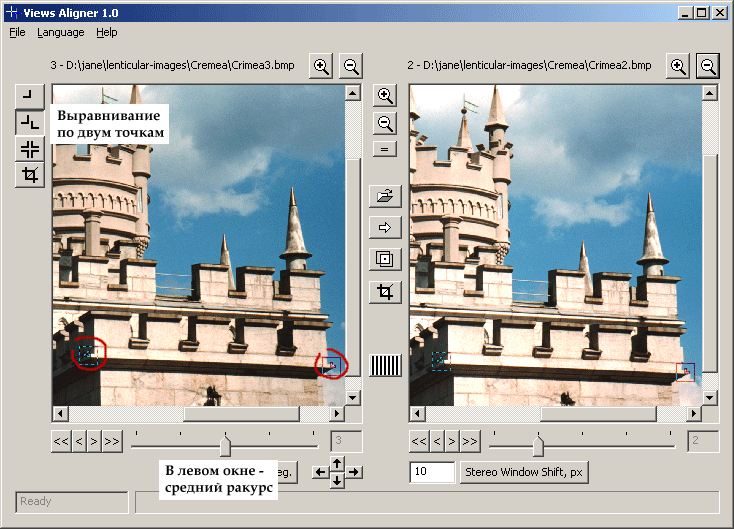Click left pane vertical scrollbar up arrow
The height and width of the screenshot is (529, 734).
pyautogui.click(x=352, y=93)
